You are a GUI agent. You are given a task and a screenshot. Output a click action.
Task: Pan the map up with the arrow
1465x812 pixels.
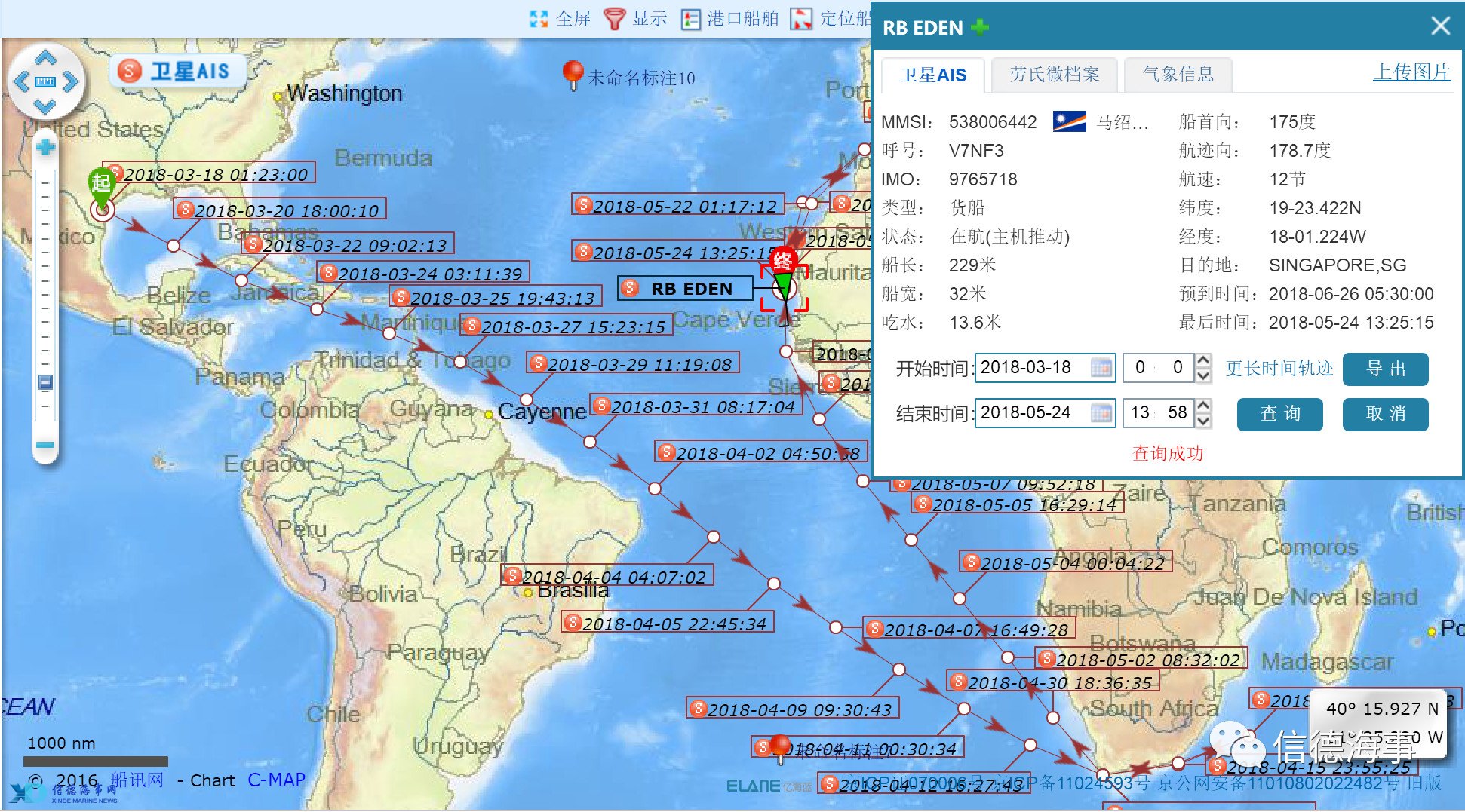45,58
